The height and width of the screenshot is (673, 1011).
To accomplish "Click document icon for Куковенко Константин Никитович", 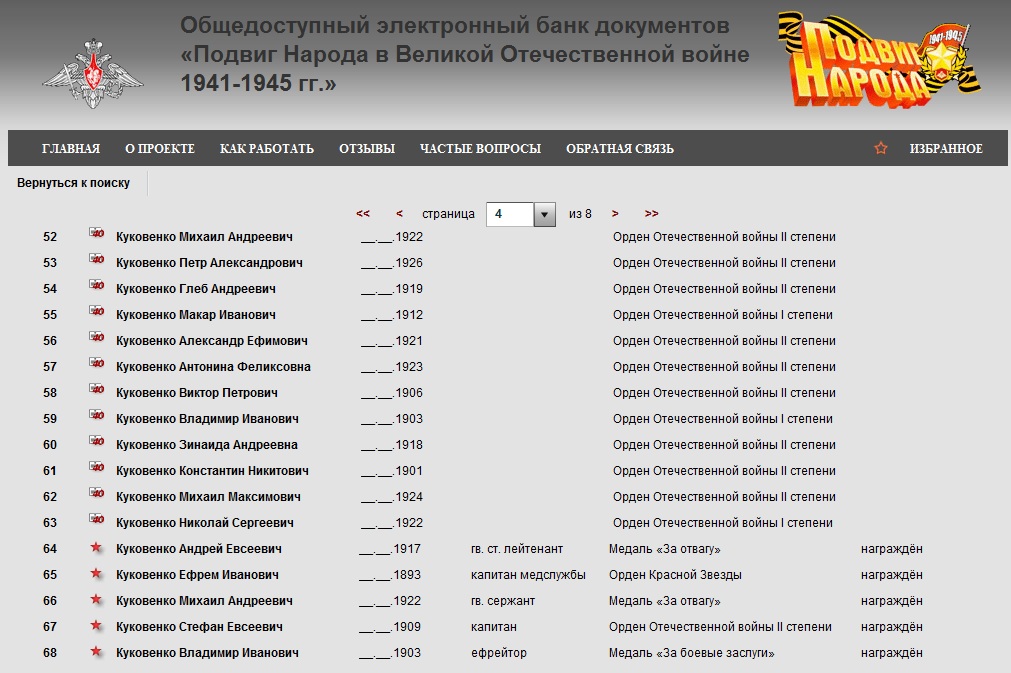I will tap(96, 470).
